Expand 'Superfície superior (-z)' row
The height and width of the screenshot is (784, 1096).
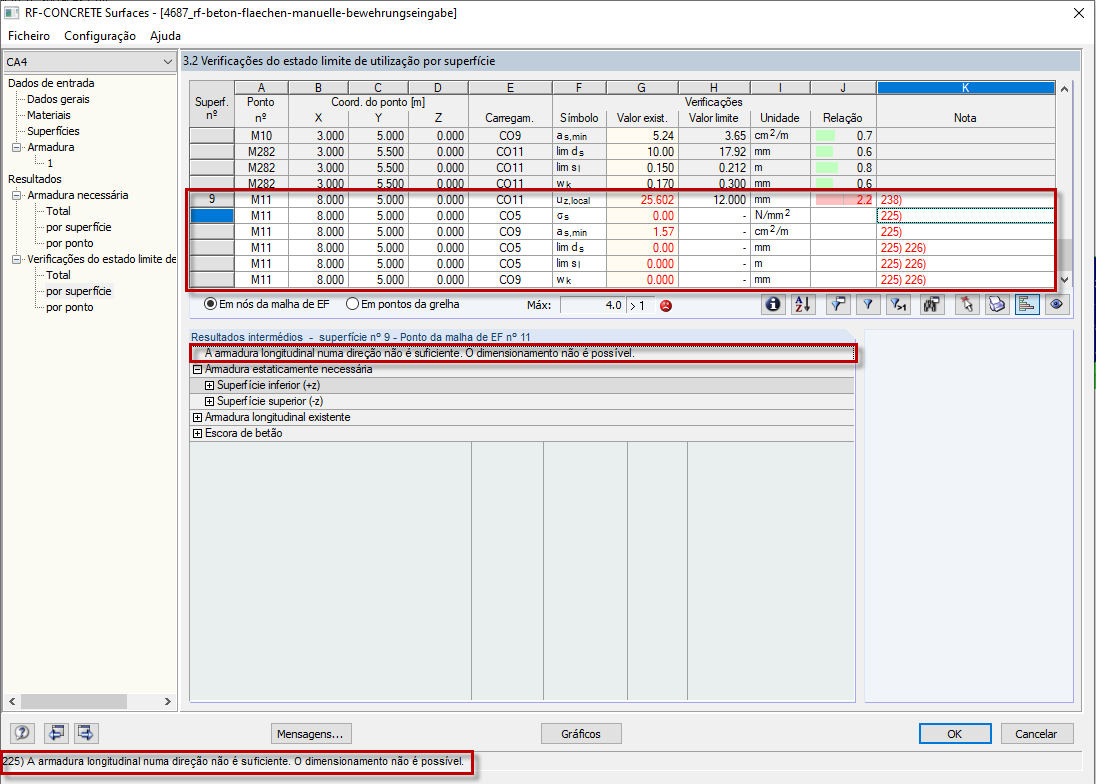point(209,402)
